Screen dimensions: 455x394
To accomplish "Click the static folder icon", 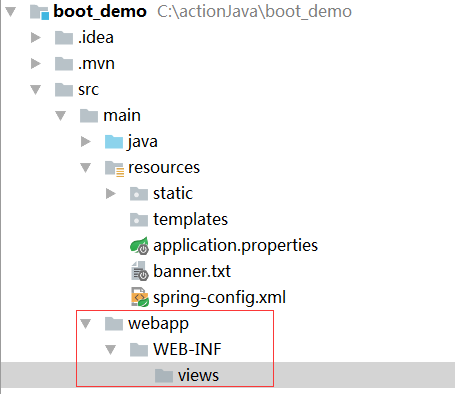I will (139, 194).
